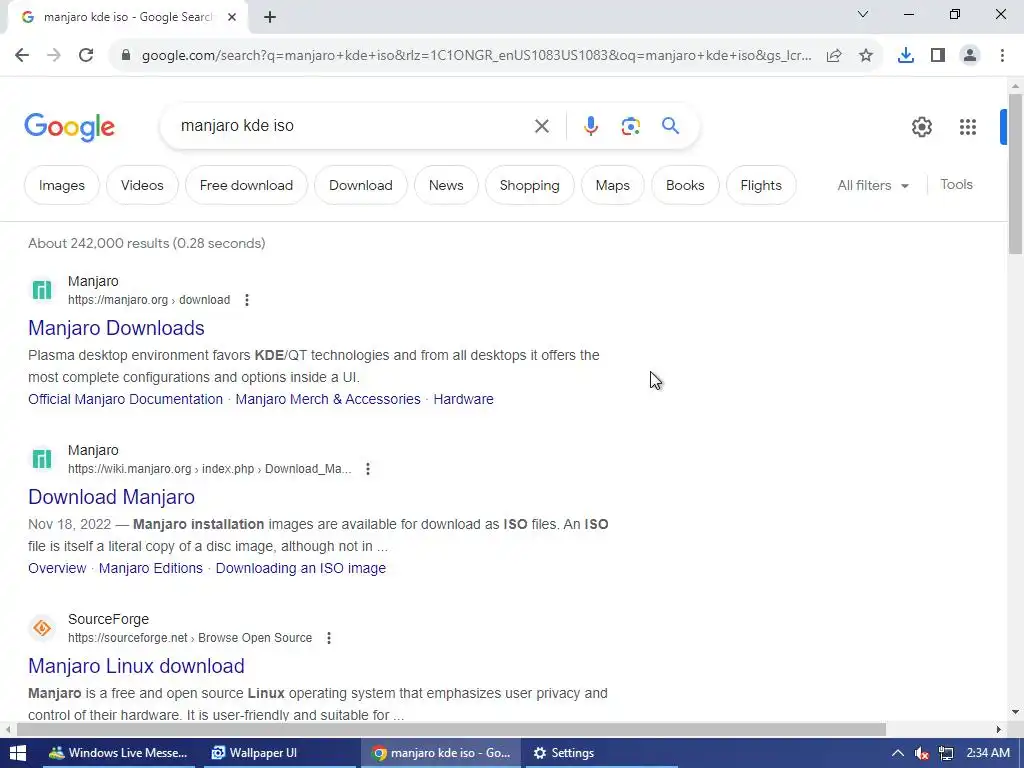Screen dimensions: 1024x768
Task: Filter results by Videos
Action: coord(142,185)
